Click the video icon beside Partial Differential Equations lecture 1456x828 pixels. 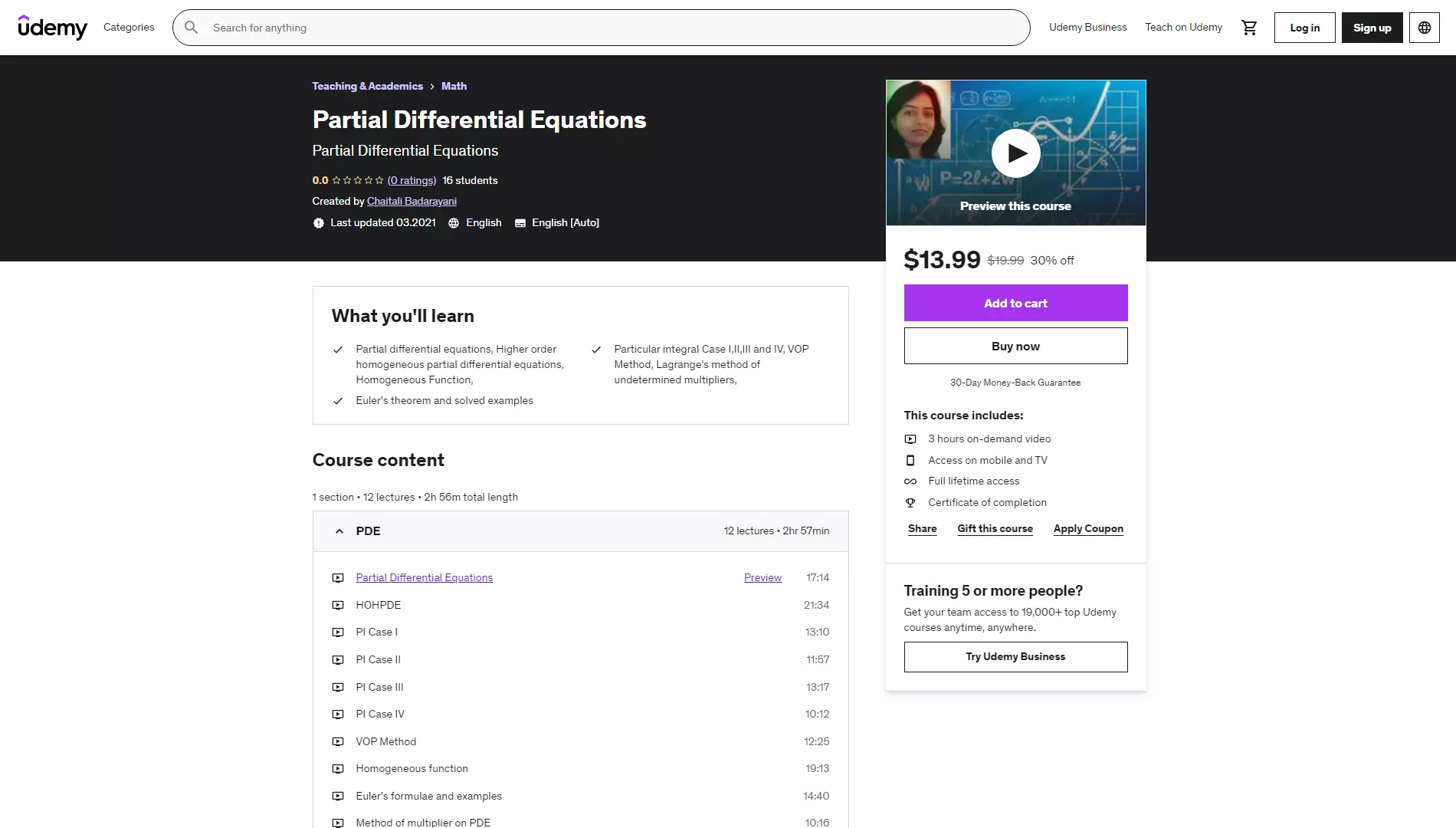338,578
